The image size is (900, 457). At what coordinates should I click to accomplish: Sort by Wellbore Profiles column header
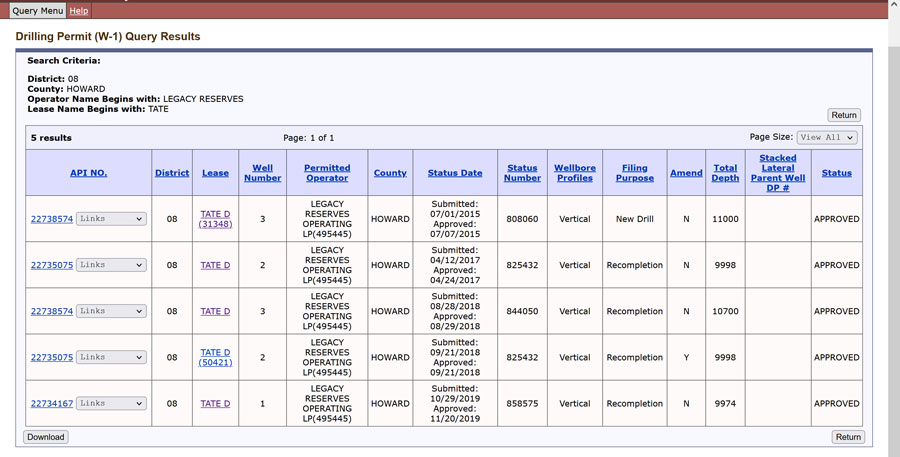coord(575,173)
